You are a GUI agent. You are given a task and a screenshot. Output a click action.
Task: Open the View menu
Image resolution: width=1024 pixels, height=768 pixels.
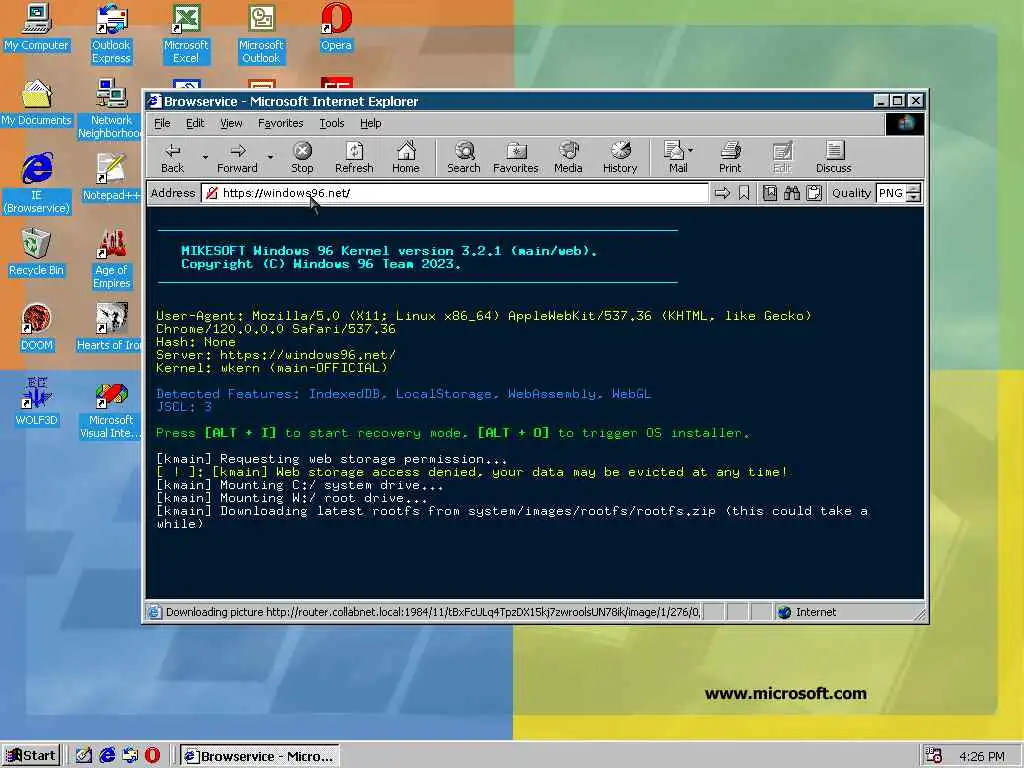tap(231, 123)
